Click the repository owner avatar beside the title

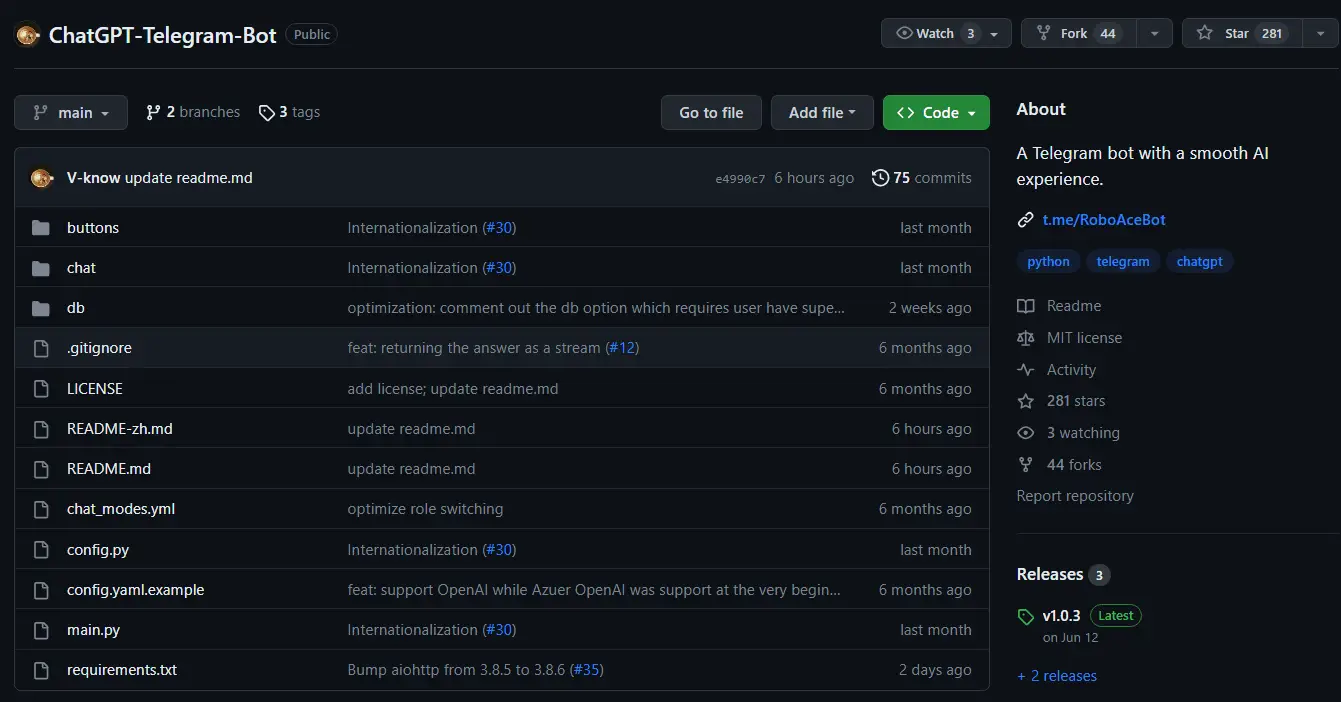point(27,35)
